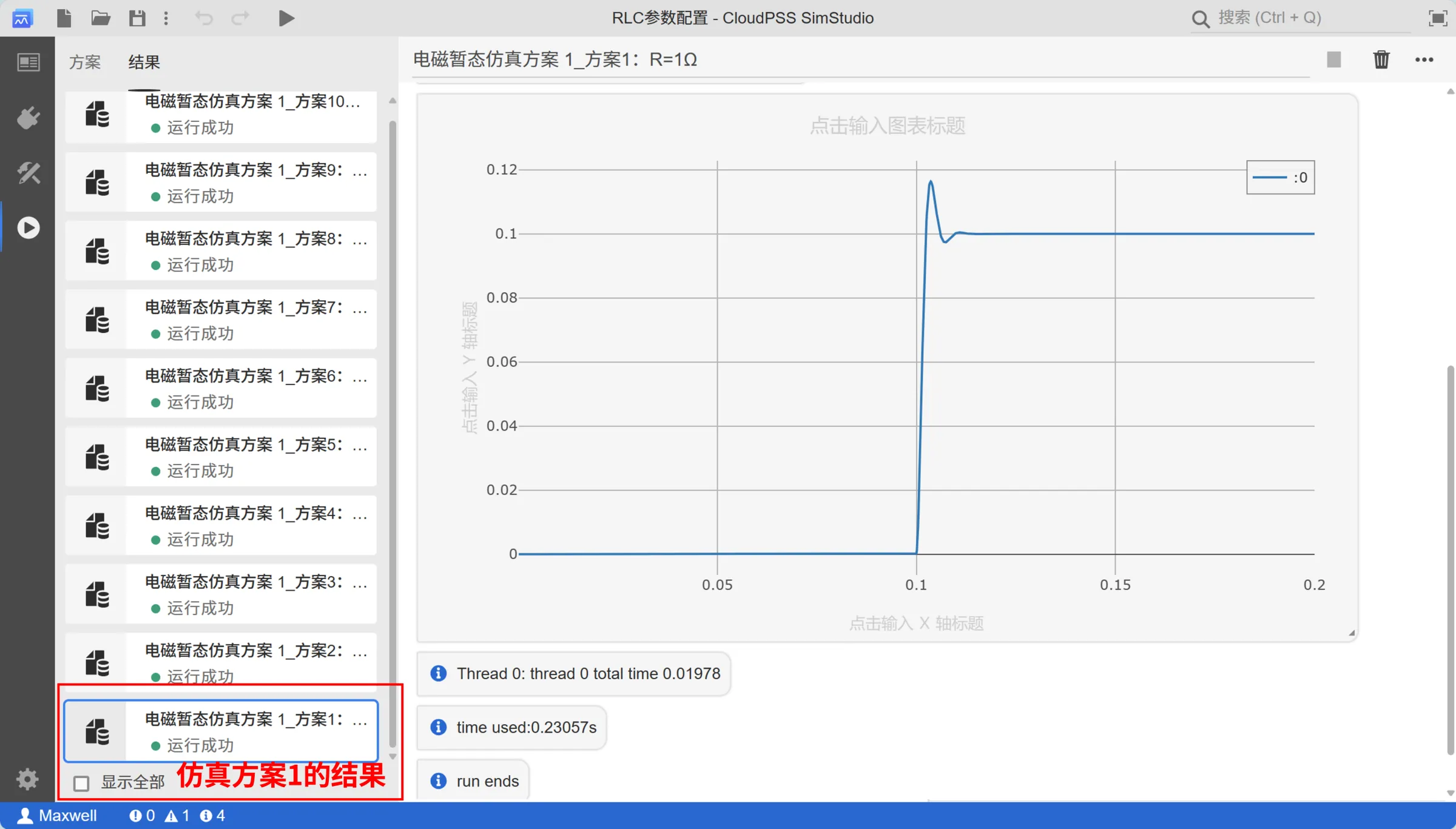Click the search magnifier icon
1456x829 pixels.
(x=1200, y=19)
